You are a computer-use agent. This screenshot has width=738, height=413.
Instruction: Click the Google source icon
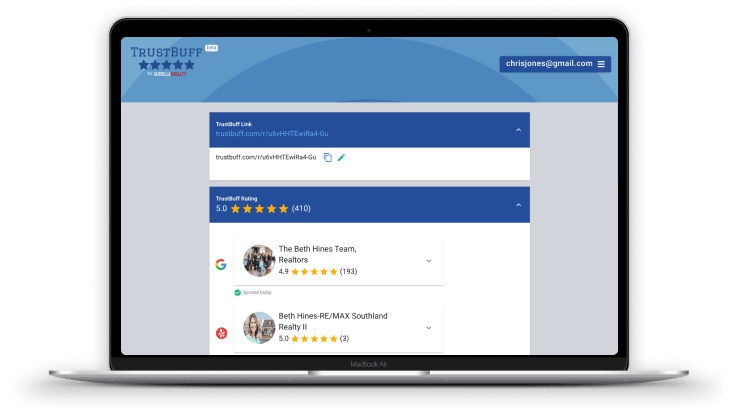pos(221,264)
